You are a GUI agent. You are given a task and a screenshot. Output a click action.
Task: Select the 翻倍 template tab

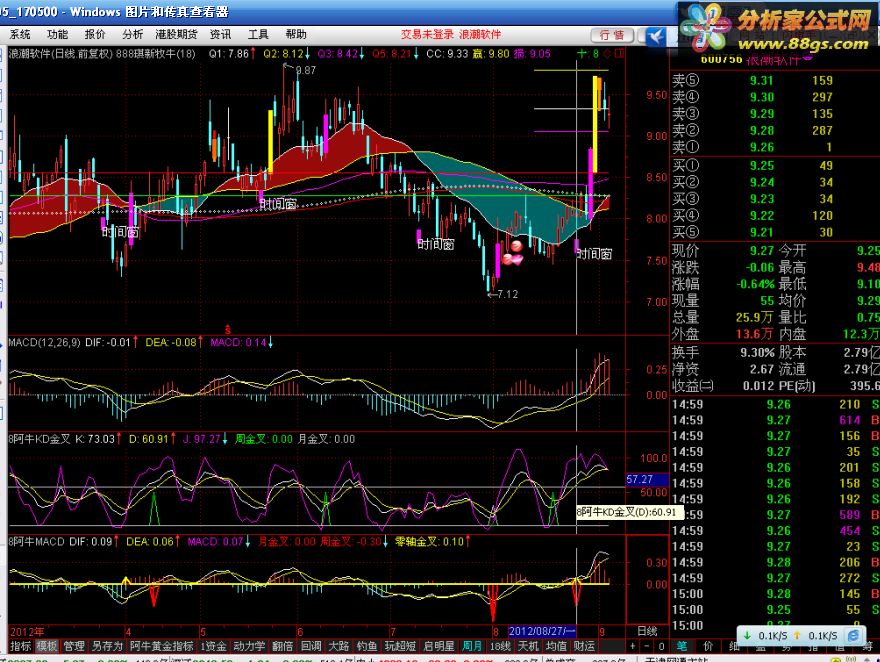tap(283, 646)
